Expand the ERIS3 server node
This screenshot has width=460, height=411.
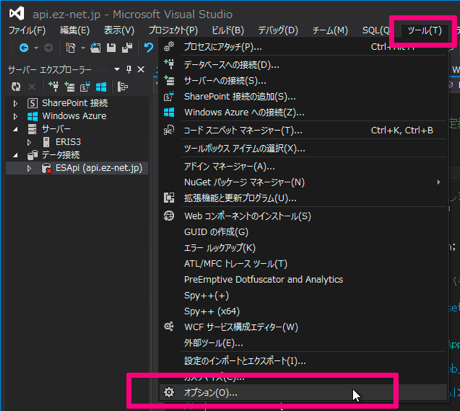[x=29, y=142]
